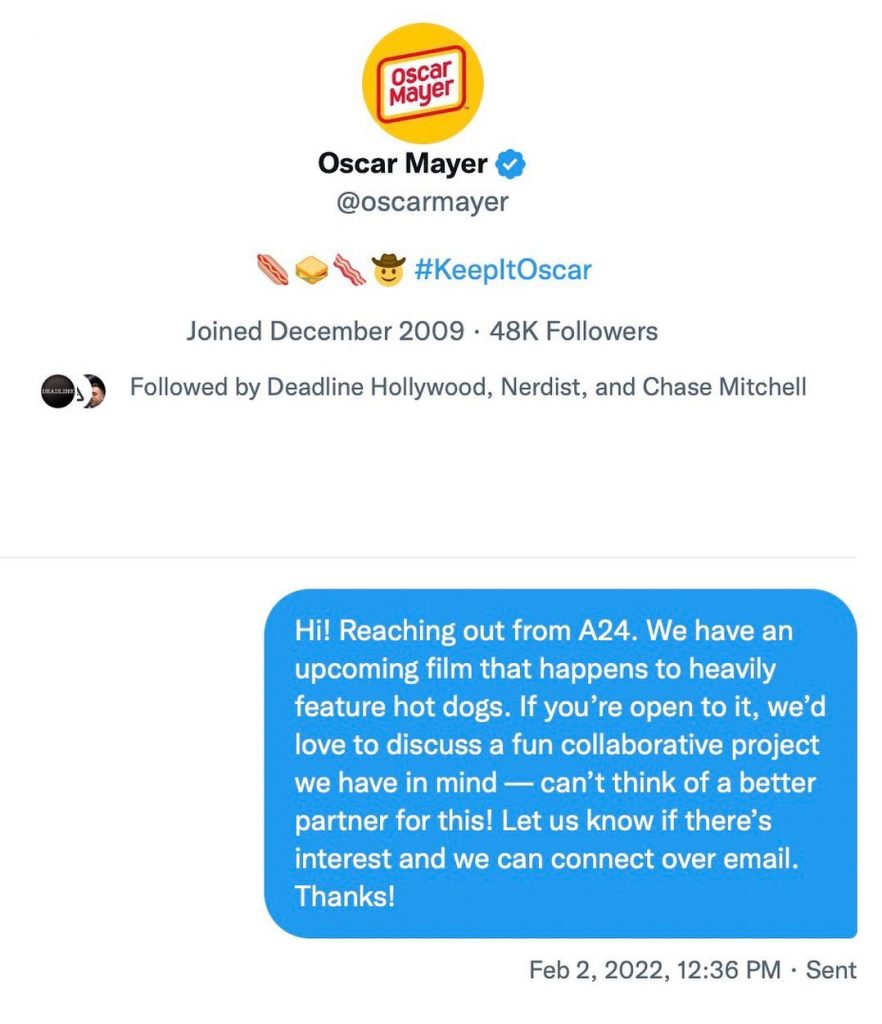Click the Sent delivery status
Viewport: 882px width, 1024px height.
832,969
